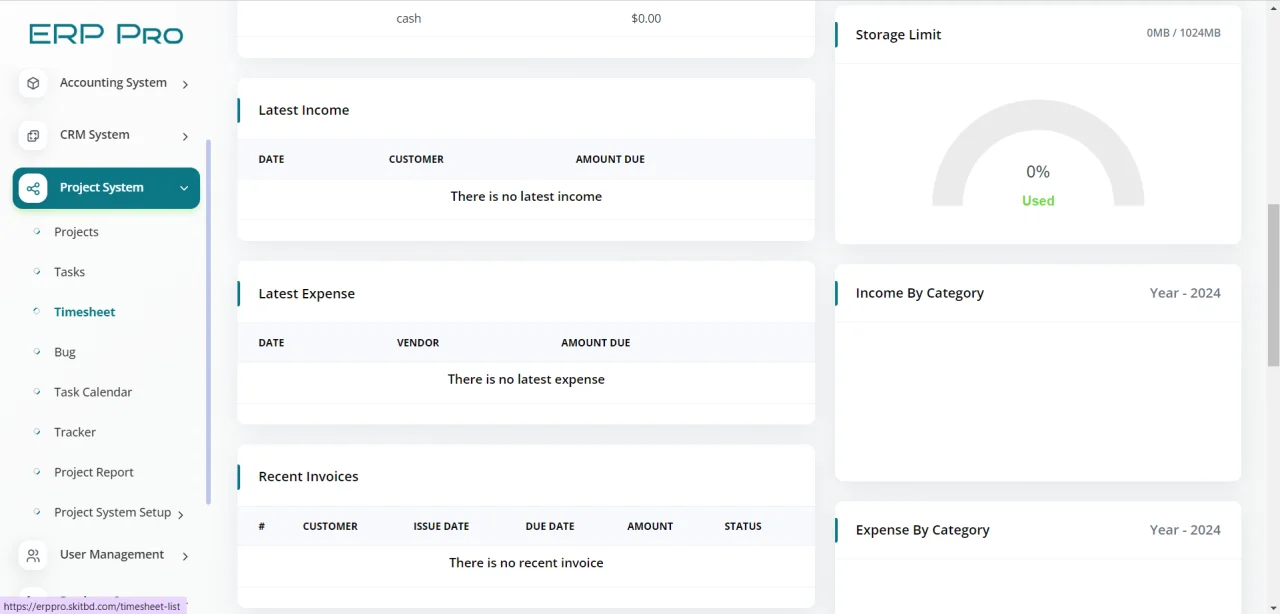The image size is (1280, 614).
Task: Click the '0MB / 1024MB' storage text
Action: coord(1184,33)
